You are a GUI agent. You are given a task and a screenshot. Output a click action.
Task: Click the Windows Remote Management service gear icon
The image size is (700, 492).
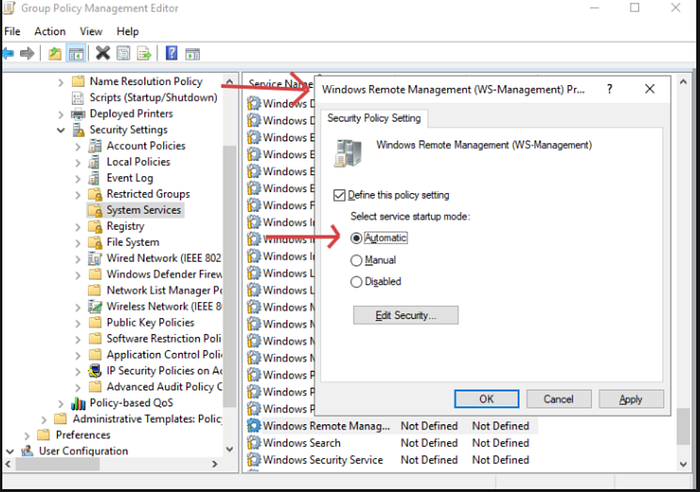tap(254, 426)
